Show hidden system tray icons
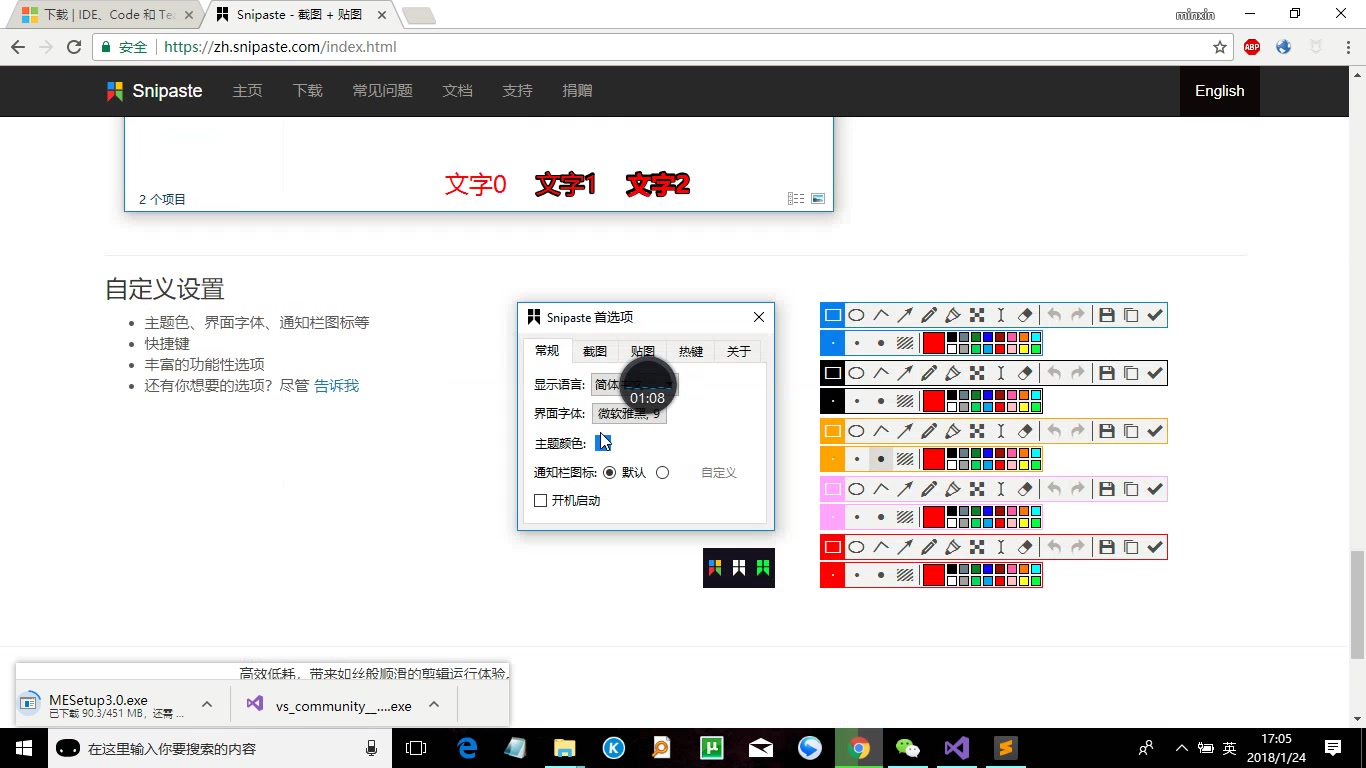This screenshot has height=768, width=1366. pos(1181,748)
